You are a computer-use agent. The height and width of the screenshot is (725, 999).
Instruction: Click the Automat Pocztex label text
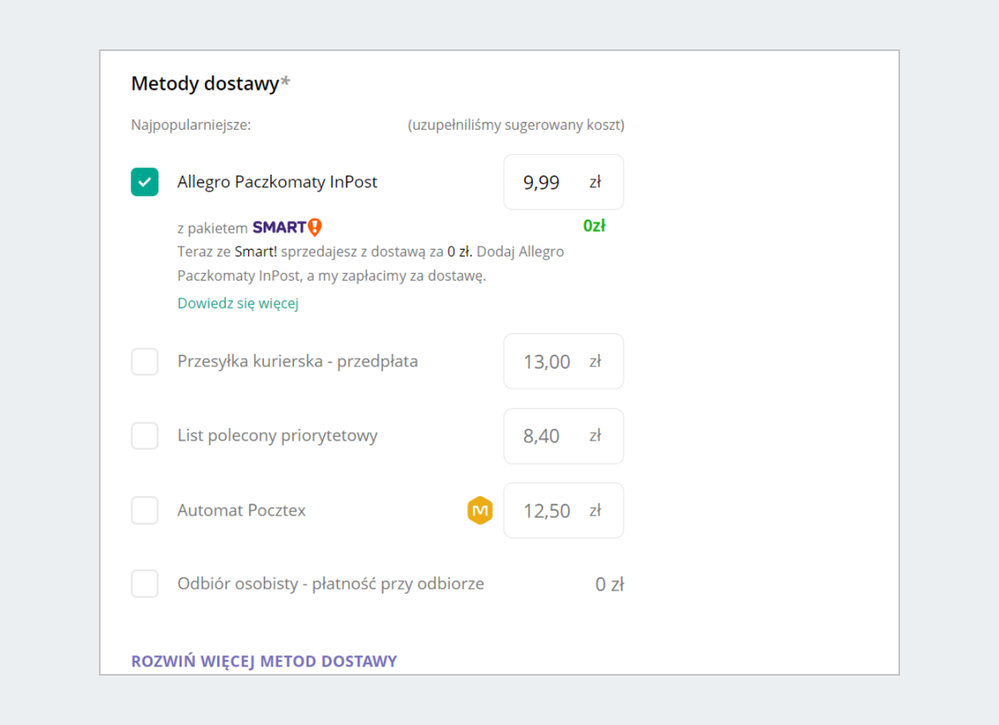tap(241, 510)
